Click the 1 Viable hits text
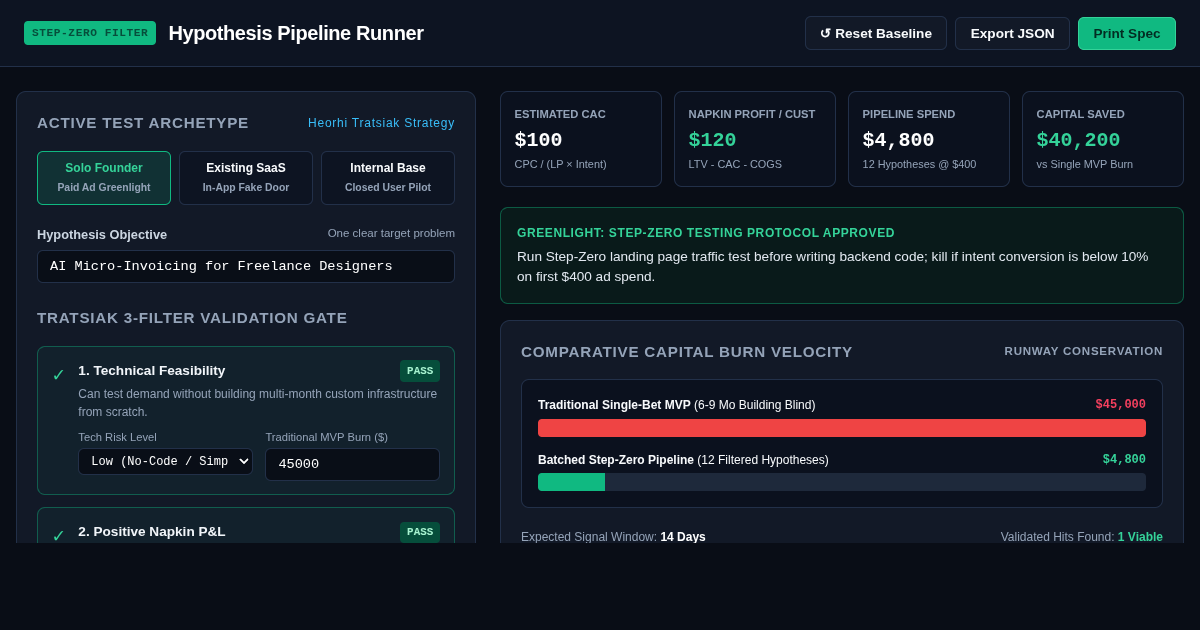Screen dimensions: 1200x630 tap(1140, 537)
